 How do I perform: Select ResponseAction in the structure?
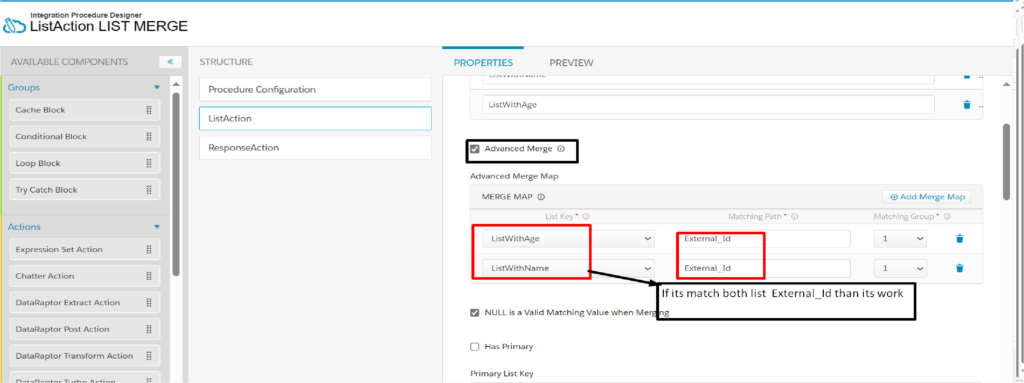(x=315, y=148)
